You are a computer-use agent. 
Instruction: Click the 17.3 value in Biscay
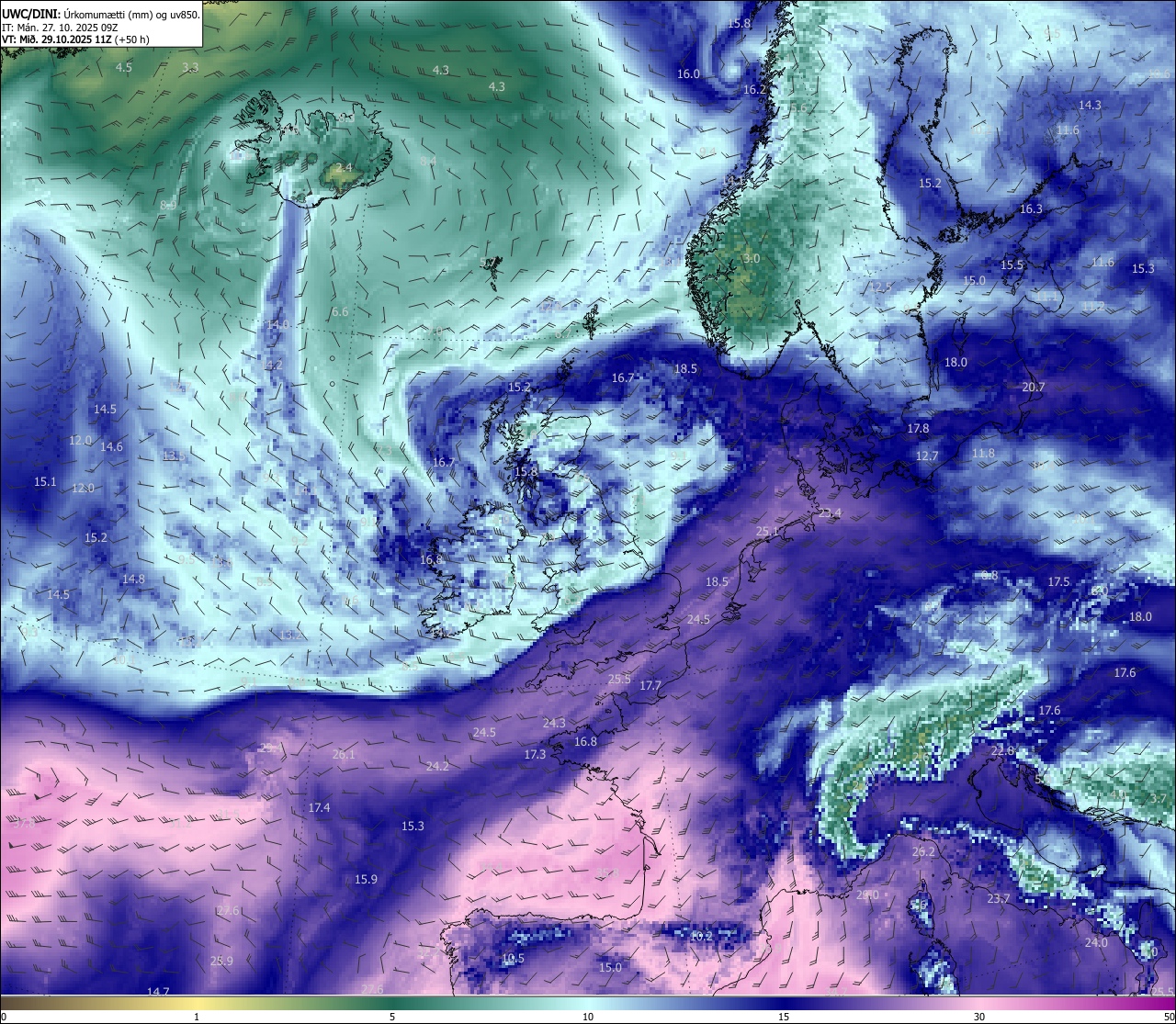(x=535, y=755)
